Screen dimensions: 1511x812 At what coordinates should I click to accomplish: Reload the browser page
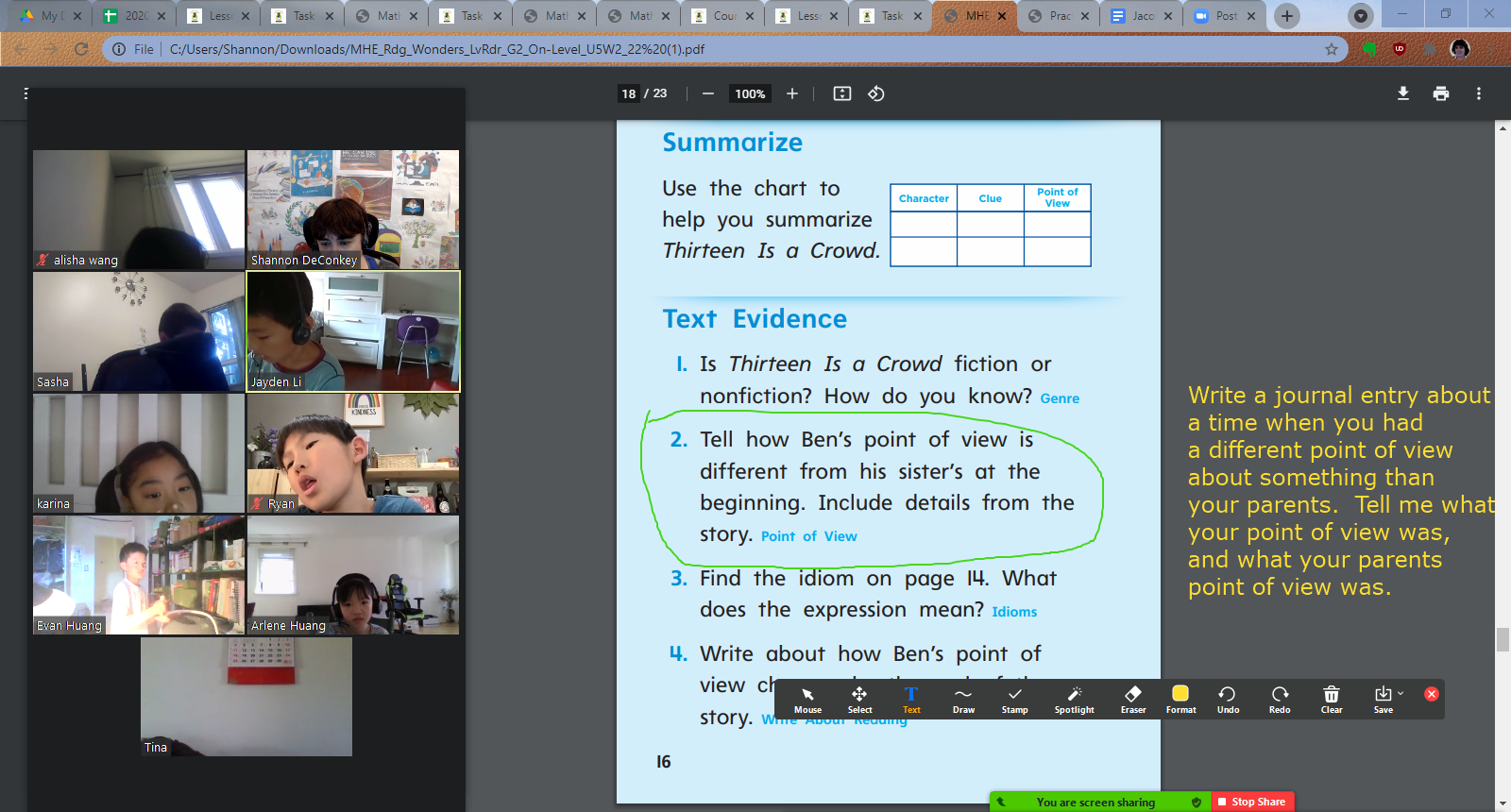(x=81, y=49)
